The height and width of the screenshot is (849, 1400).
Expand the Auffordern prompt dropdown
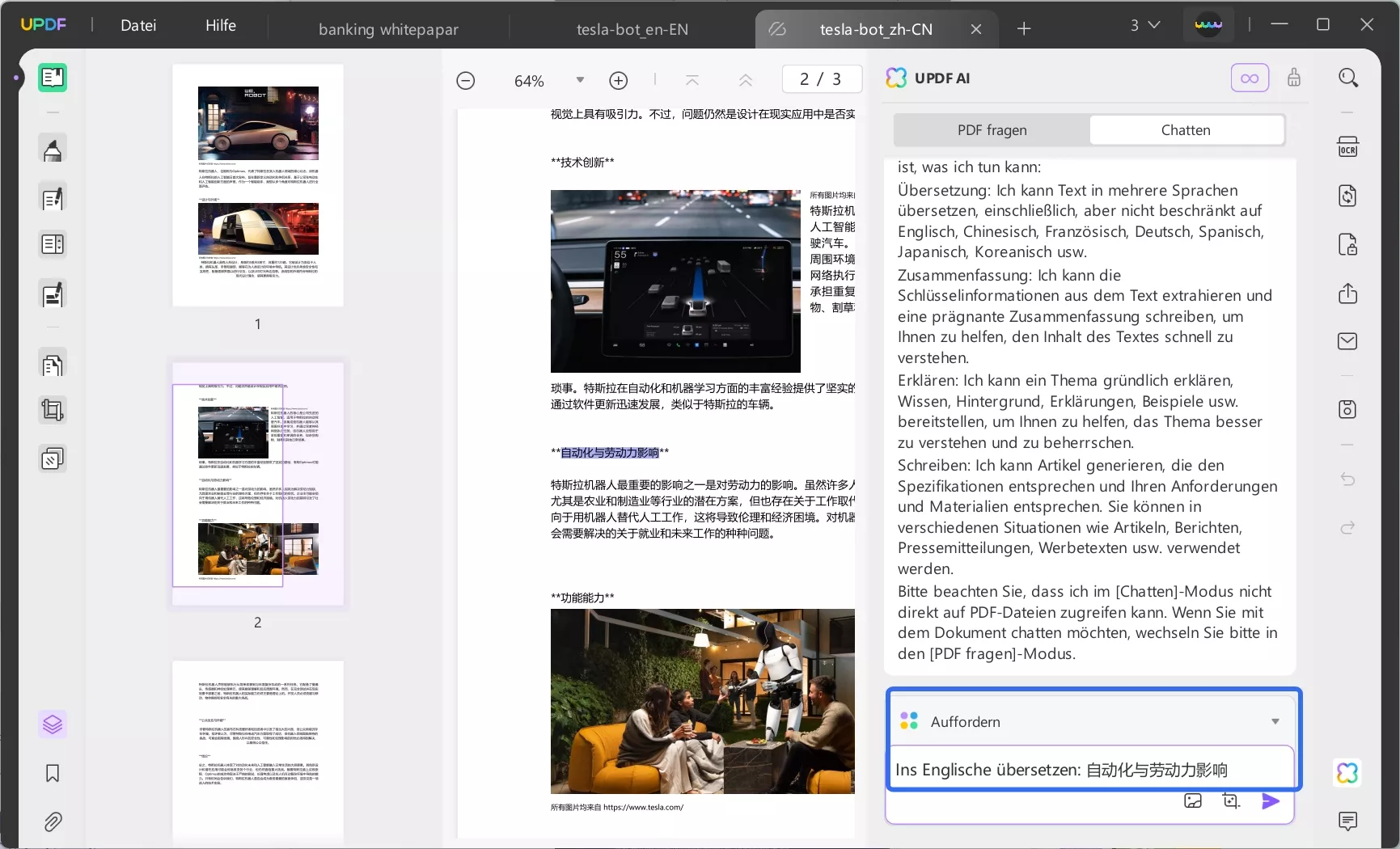[1275, 721]
